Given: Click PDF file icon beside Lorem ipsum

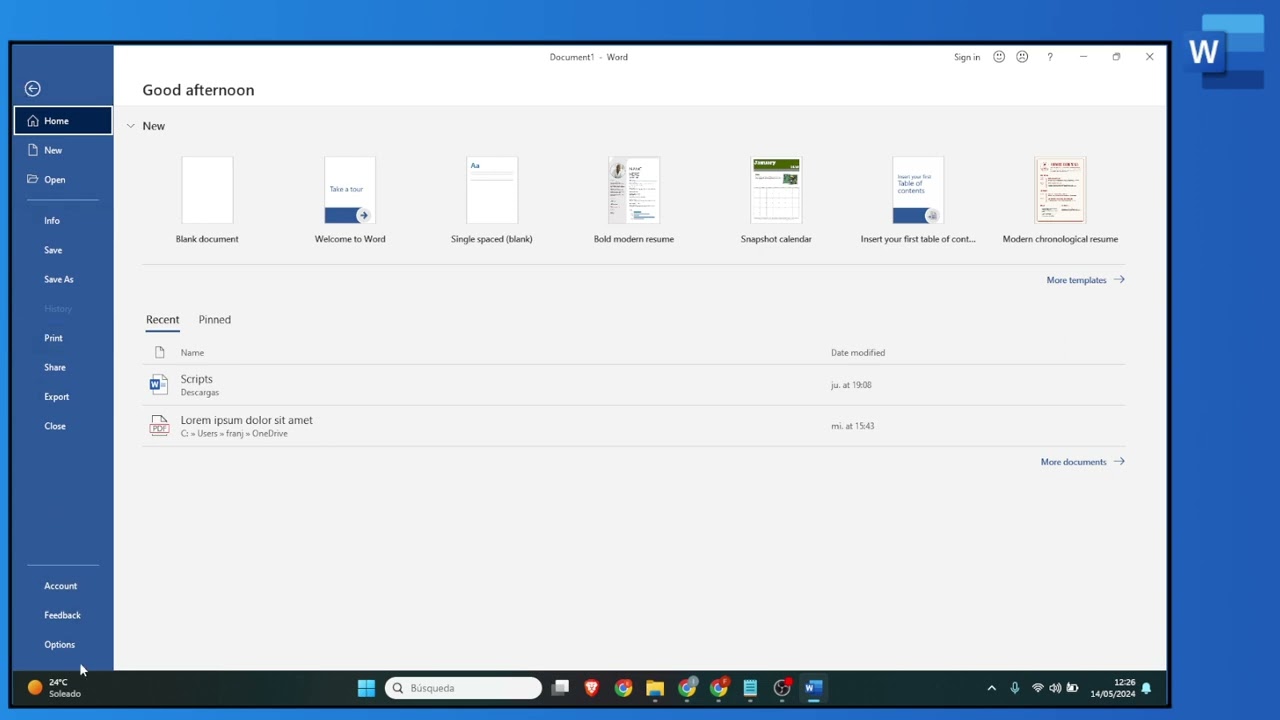Looking at the screenshot, I should [158, 426].
